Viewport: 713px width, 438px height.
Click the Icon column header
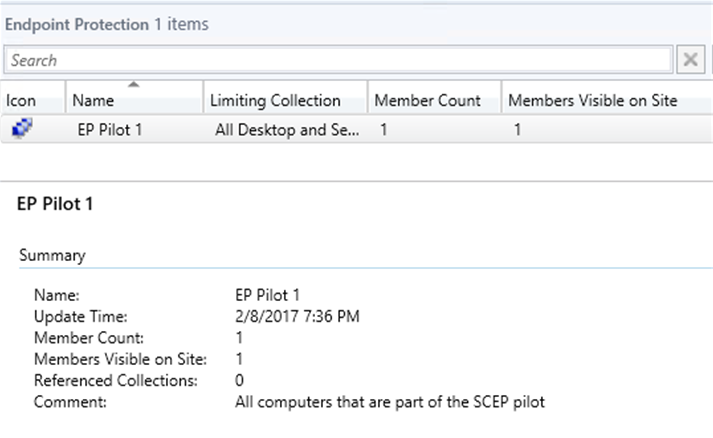tap(22, 100)
